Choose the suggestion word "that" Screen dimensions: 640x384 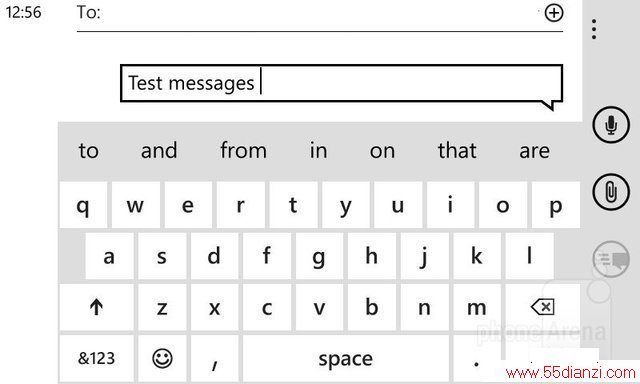457,151
